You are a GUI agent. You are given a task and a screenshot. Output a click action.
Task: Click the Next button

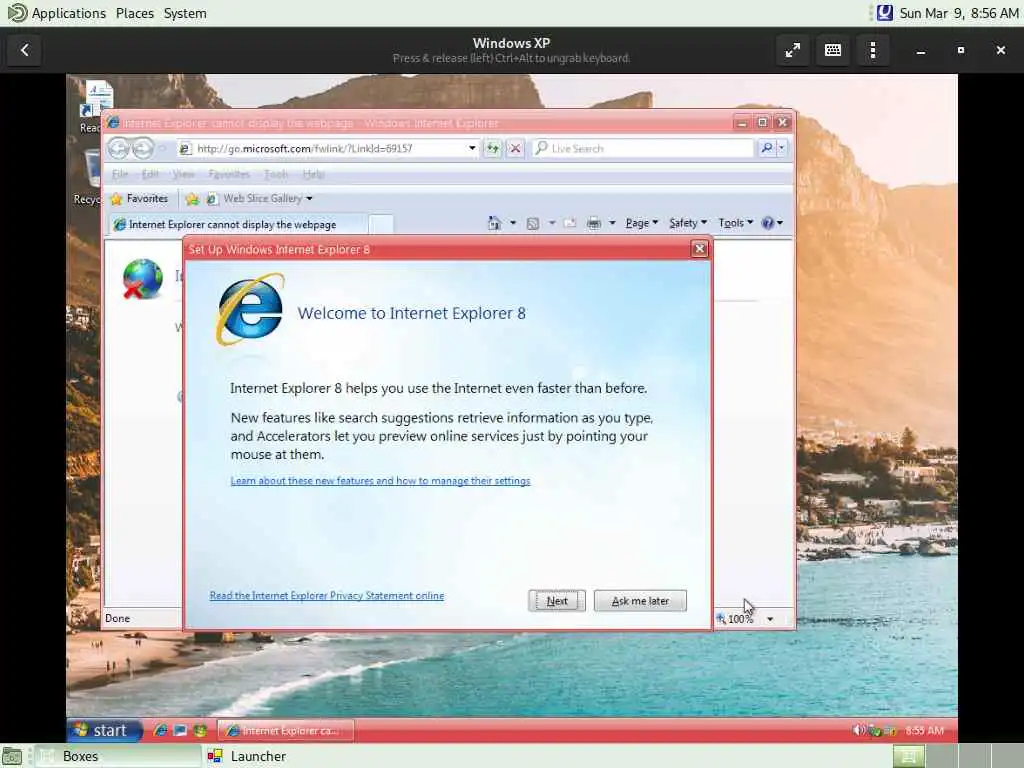click(557, 601)
